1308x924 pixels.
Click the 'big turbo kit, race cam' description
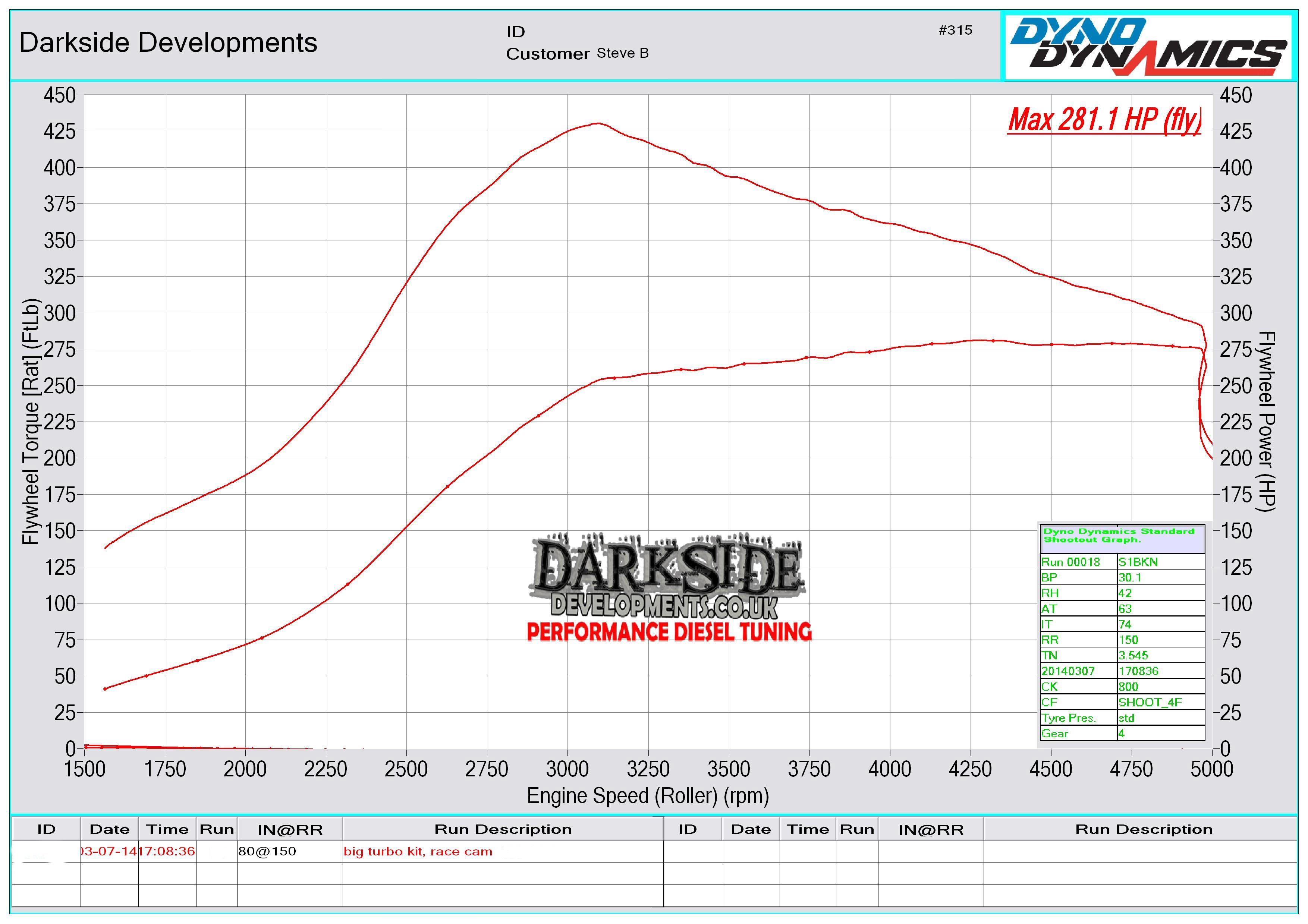coord(418,852)
